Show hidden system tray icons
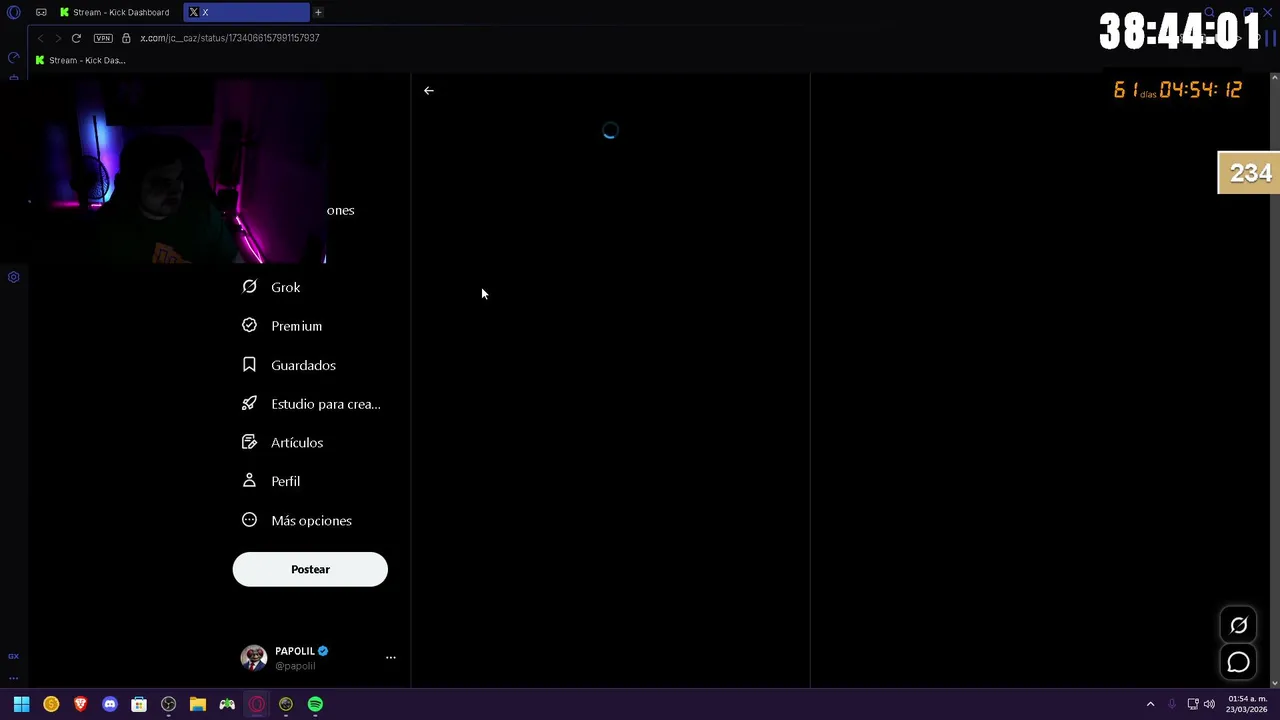 point(1150,704)
